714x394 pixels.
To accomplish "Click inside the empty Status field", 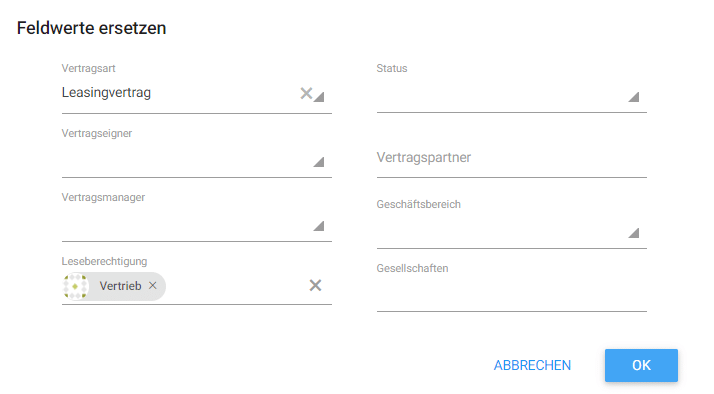I will coord(501,96).
